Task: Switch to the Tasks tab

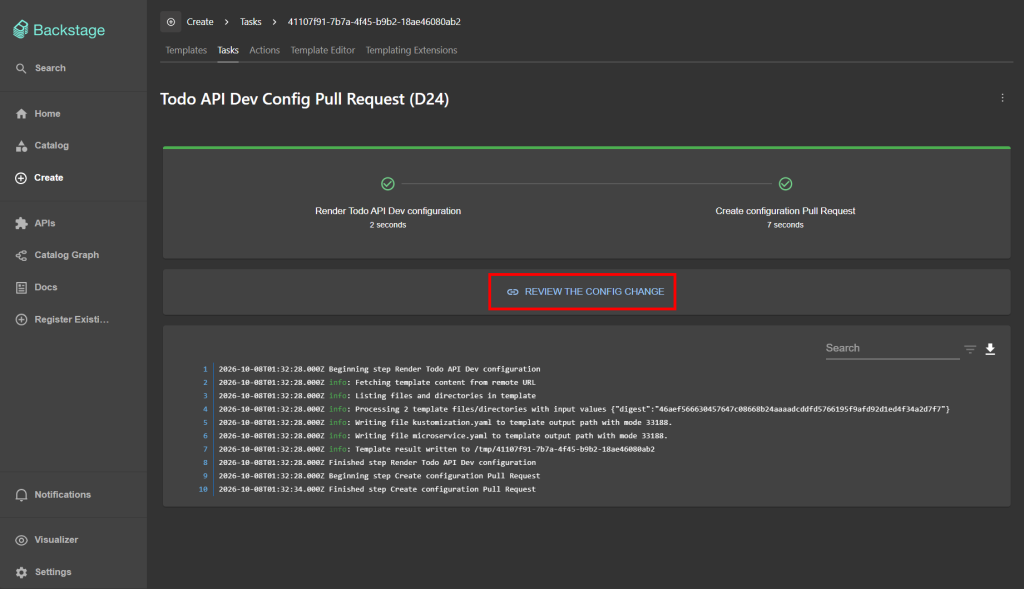Action: click(228, 50)
